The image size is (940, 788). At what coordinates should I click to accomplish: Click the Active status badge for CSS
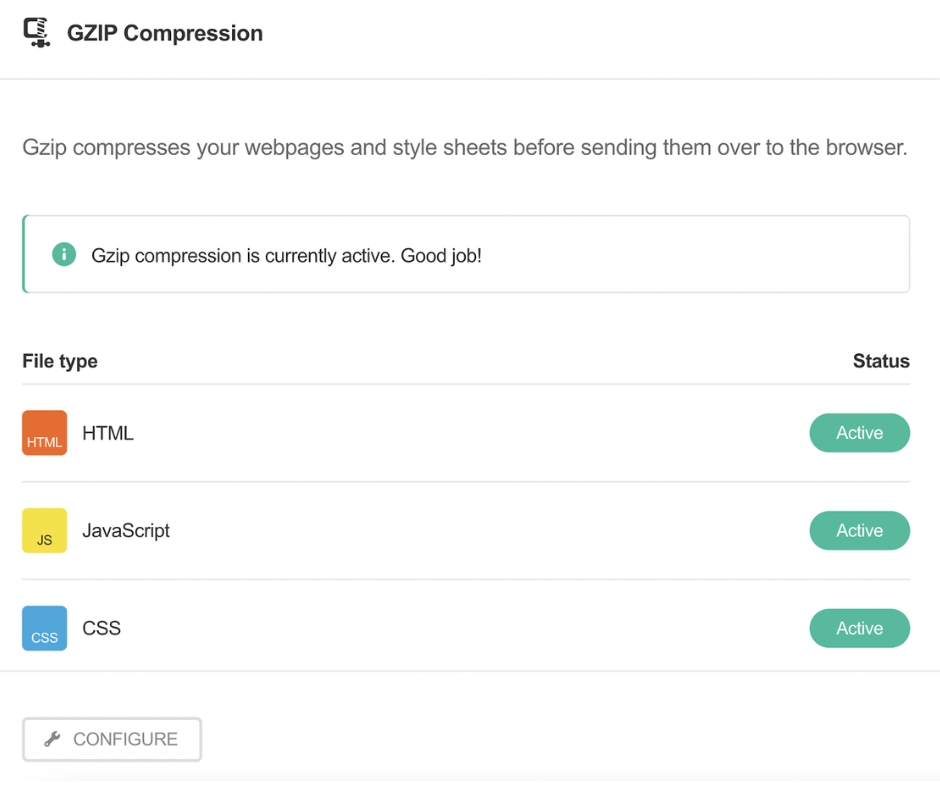pos(859,628)
